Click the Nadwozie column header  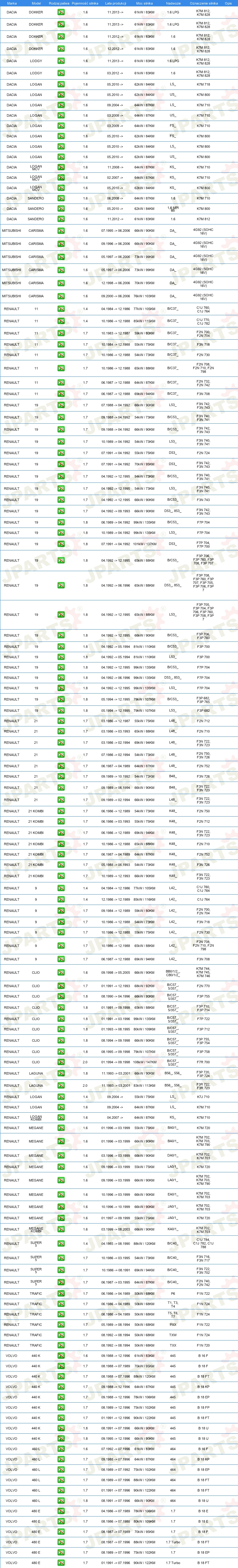click(173, 3)
